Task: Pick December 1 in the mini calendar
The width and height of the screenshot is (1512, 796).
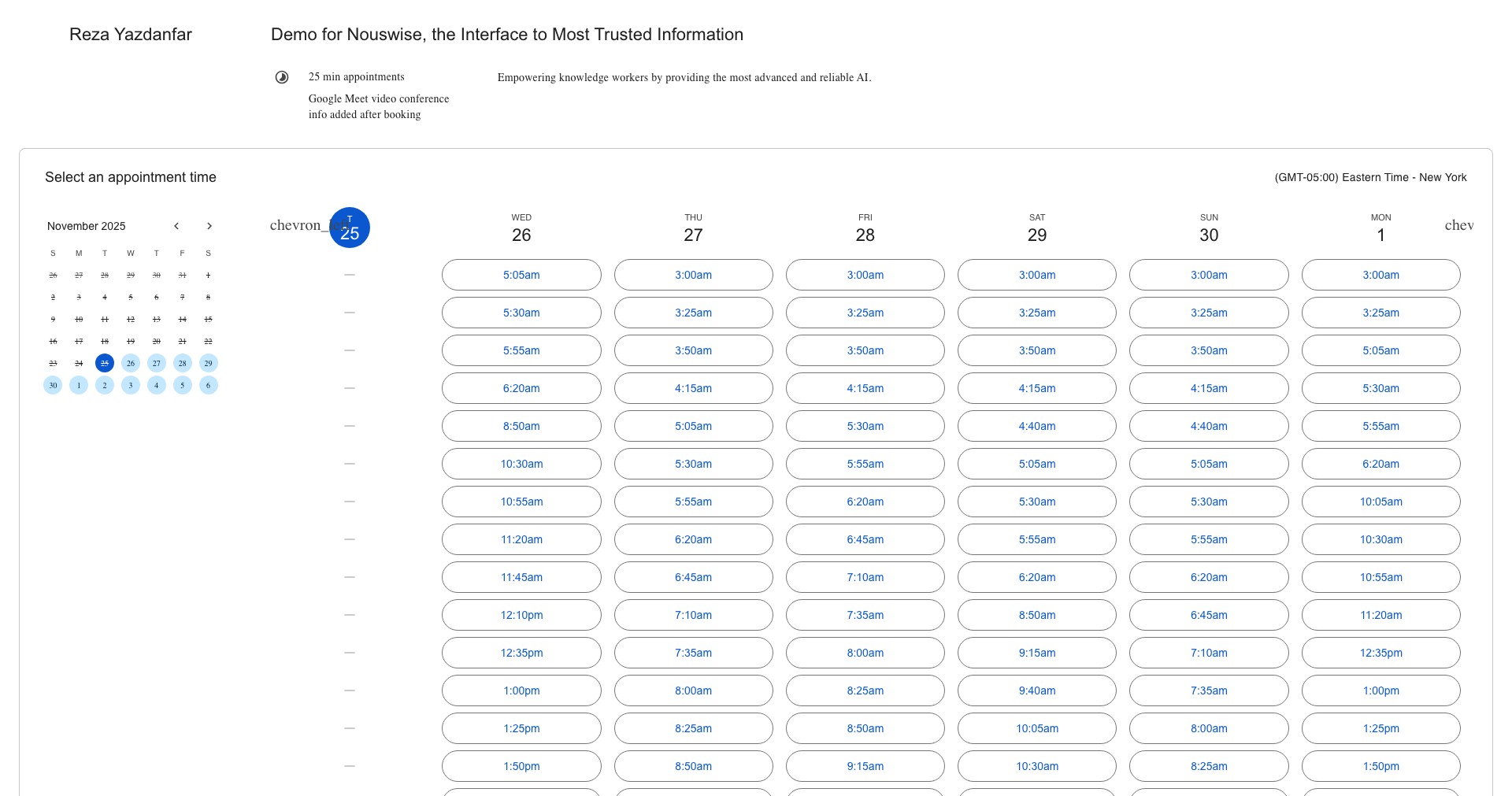Action: point(79,385)
